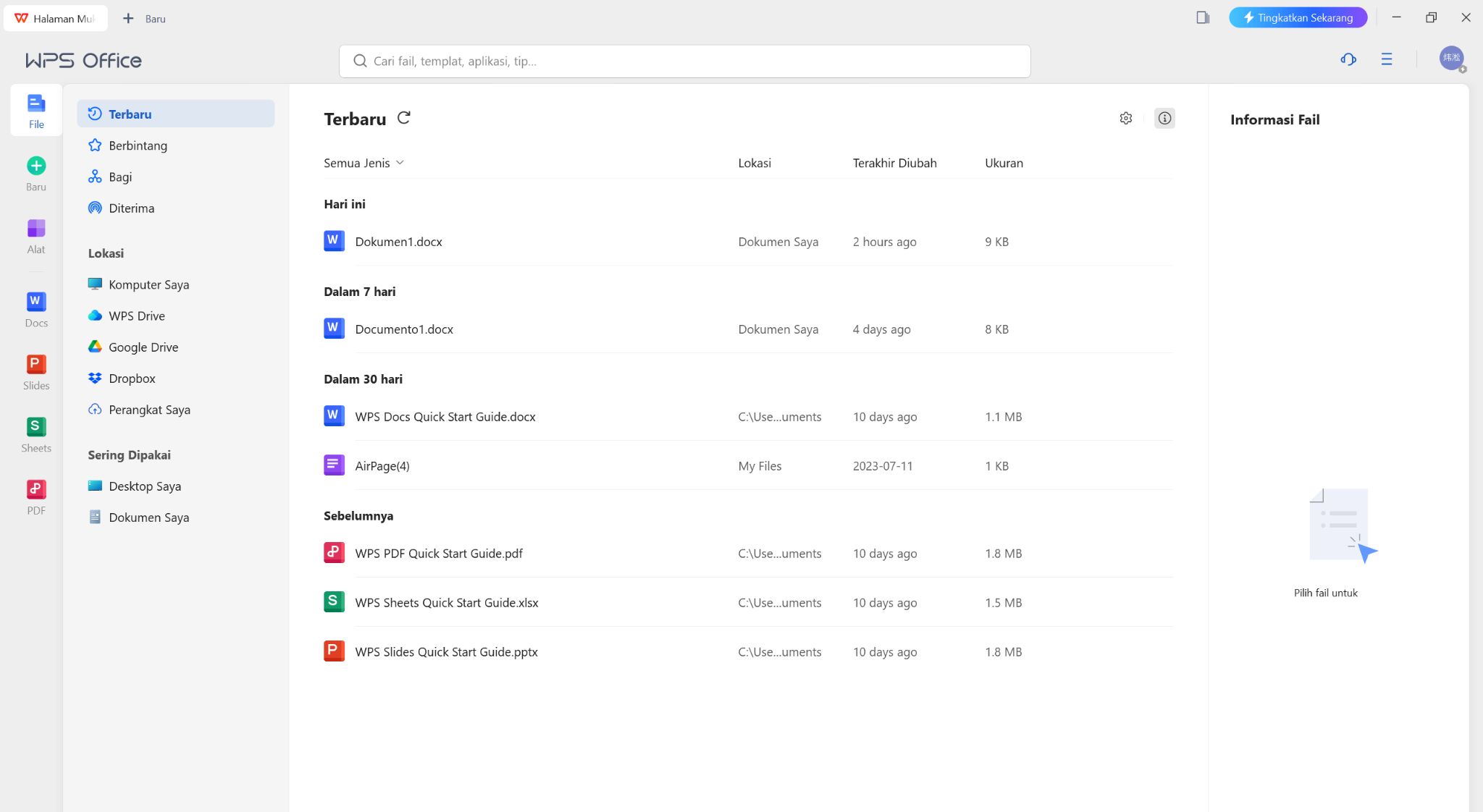1483x812 pixels.
Task: Click the Lokasi column header
Action: click(x=755, y=163)
